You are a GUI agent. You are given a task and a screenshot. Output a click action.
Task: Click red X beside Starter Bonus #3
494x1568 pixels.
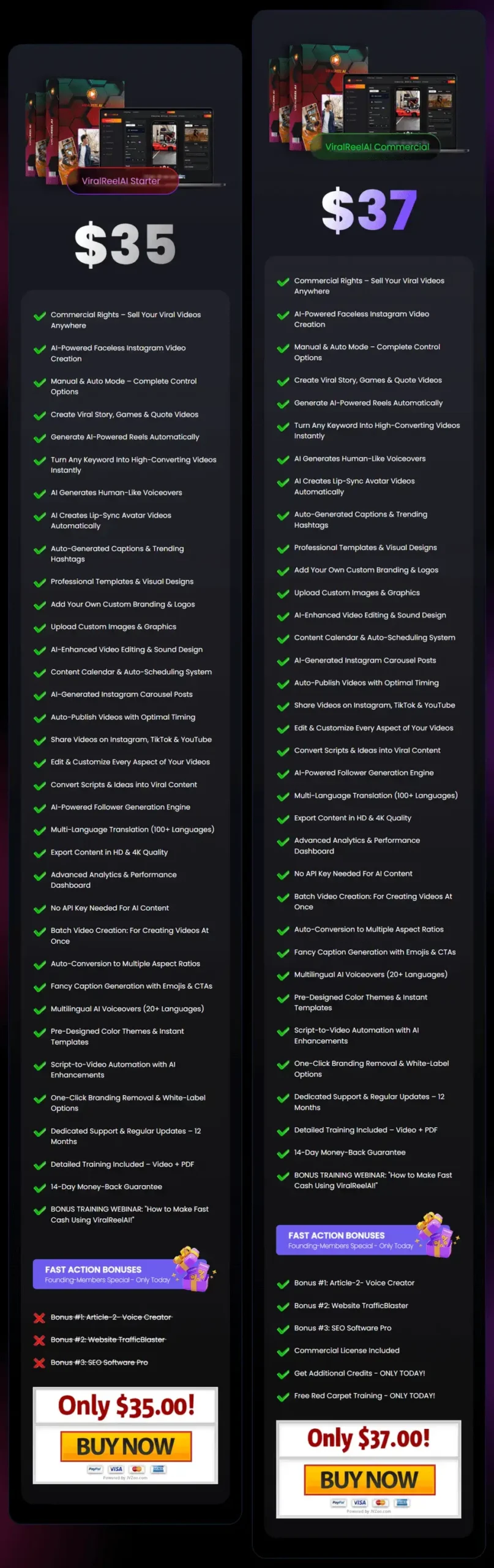39,1363
